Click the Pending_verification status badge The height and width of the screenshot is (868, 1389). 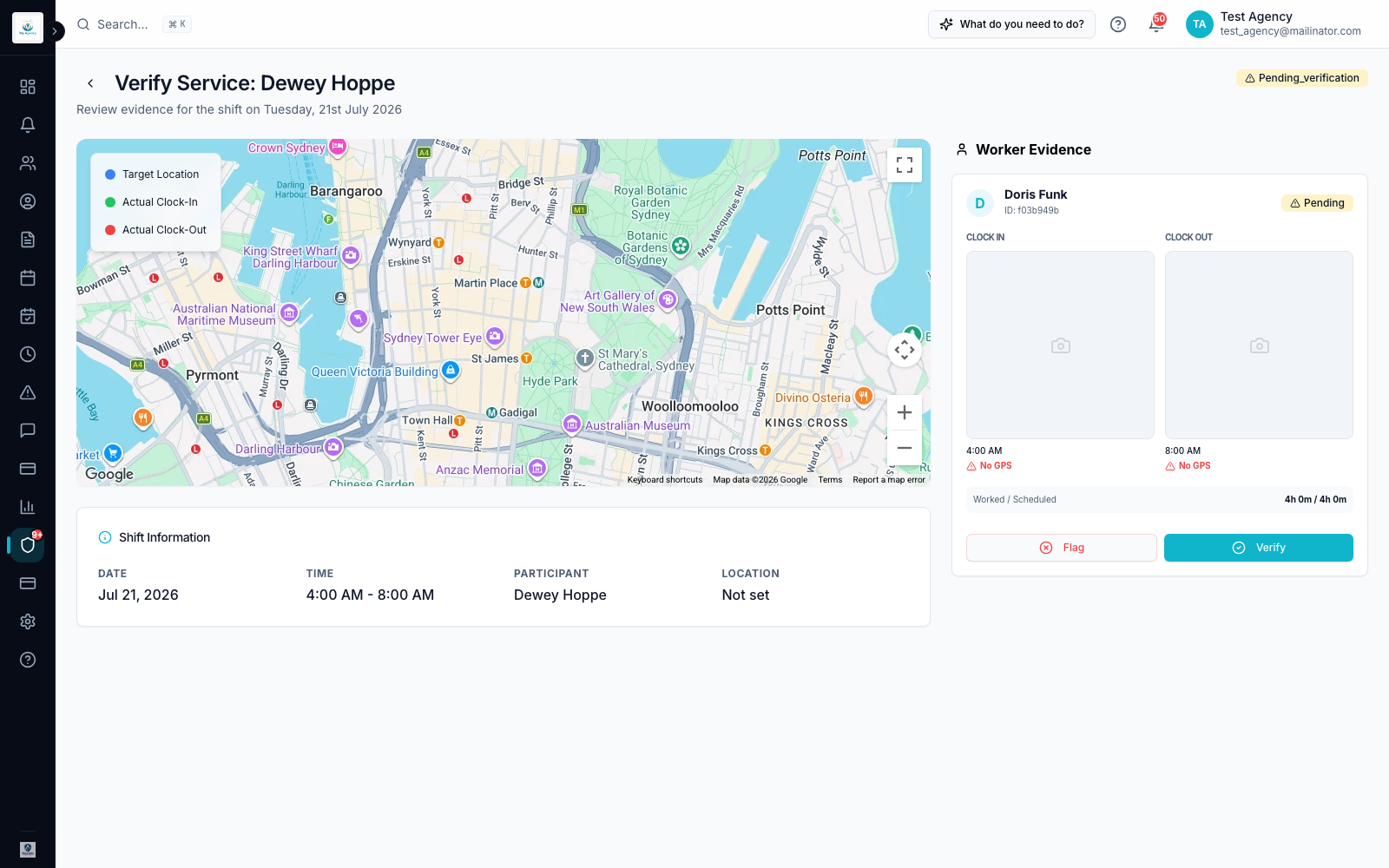1302,78
